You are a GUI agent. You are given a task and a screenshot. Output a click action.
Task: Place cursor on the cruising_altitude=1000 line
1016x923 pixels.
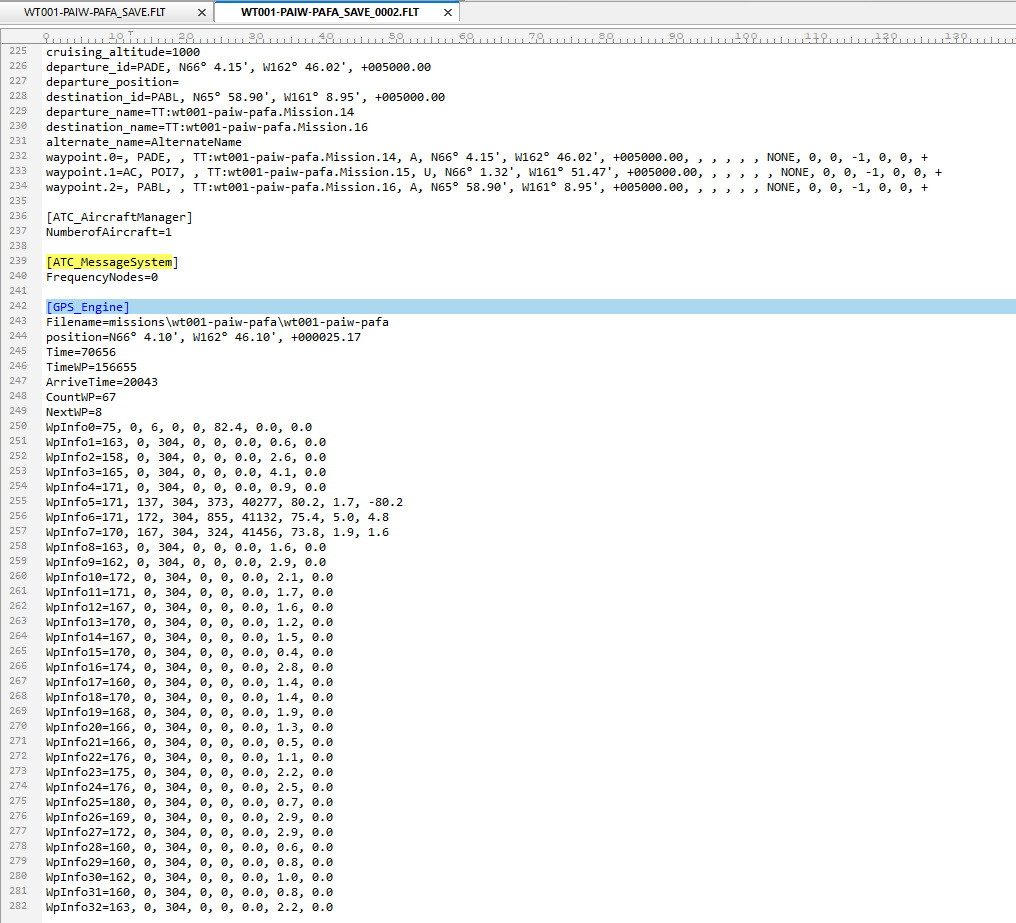(x=123, y=52)
